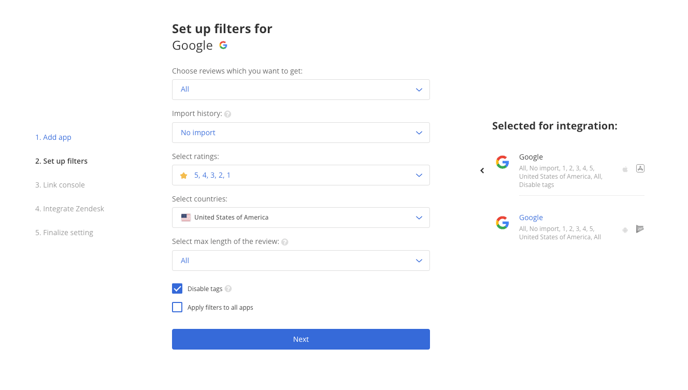Open the Import history dropdown
The height and width of the screenshot is (390, 688).
tap(301, 132)
